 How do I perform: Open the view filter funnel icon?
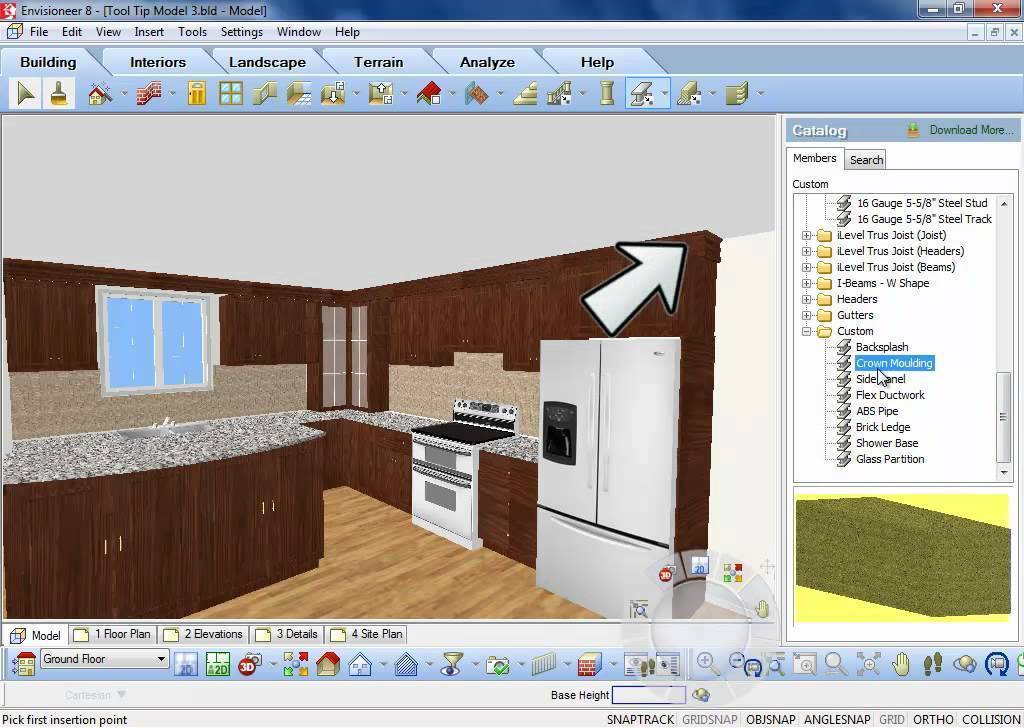pos(451,664)
